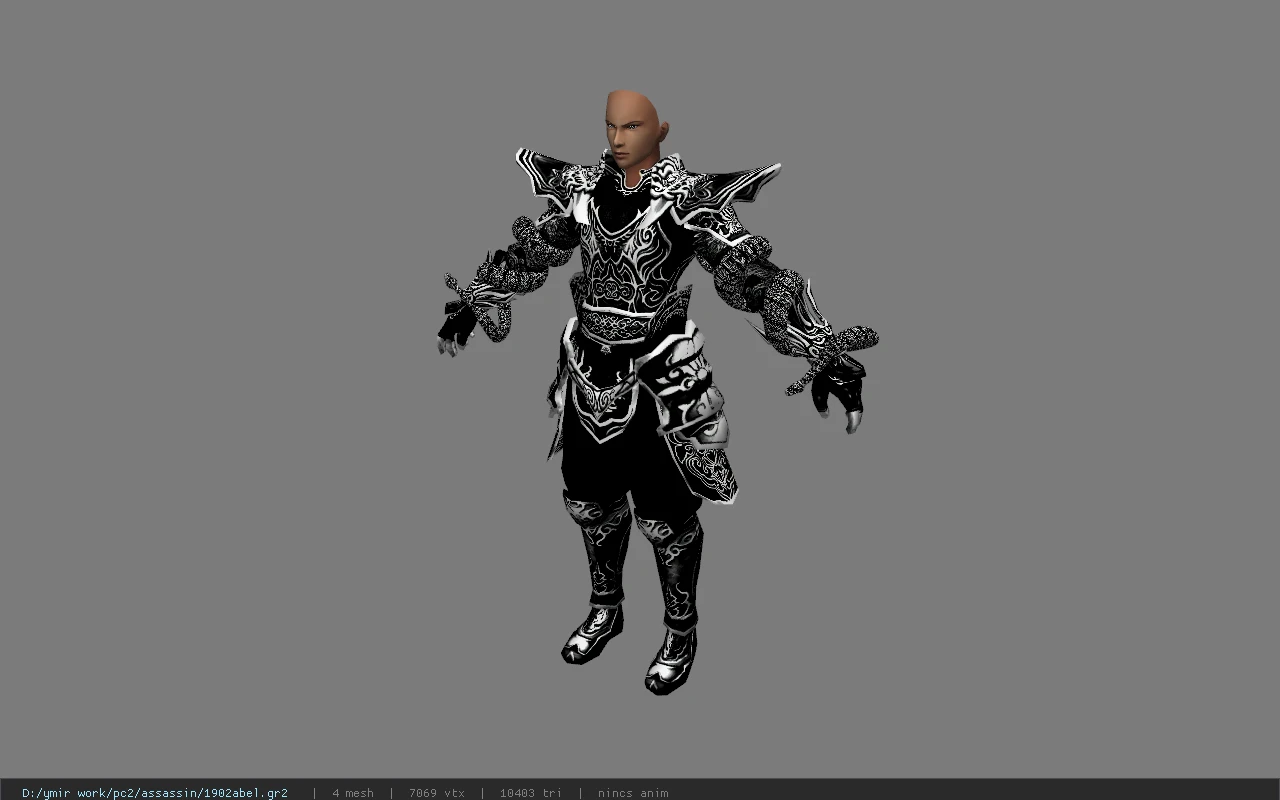Click the '10403 tri' triangle count
Screen dimensions: 1280x800
click(531, 793)
